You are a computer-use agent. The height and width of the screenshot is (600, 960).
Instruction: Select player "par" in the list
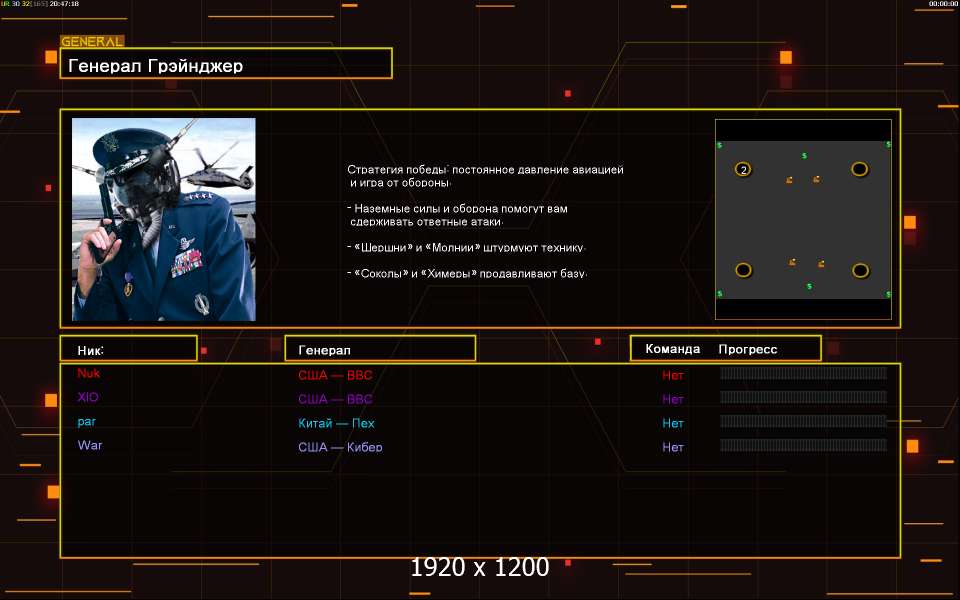point(86,422)
